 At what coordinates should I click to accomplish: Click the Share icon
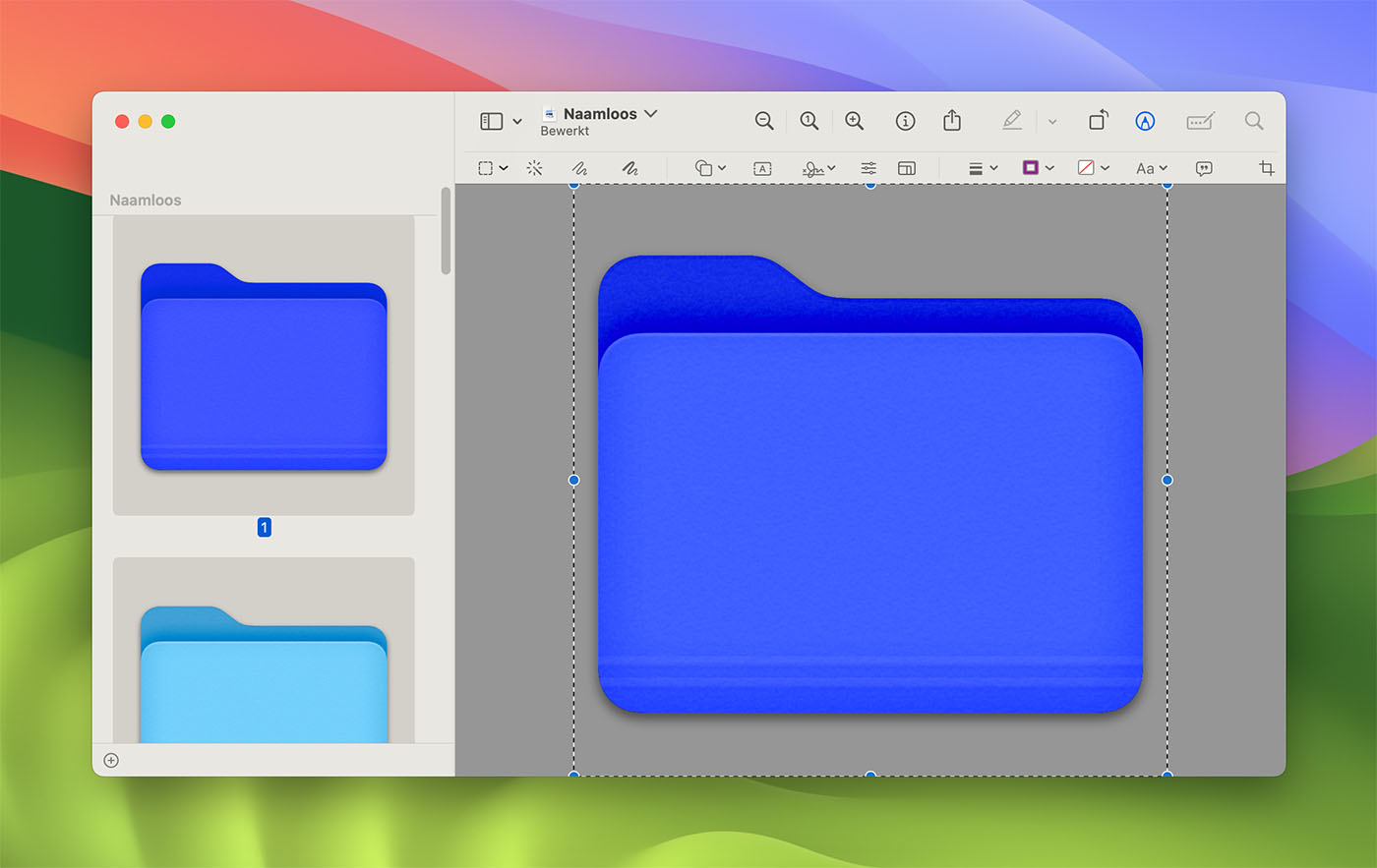point(951,120)
